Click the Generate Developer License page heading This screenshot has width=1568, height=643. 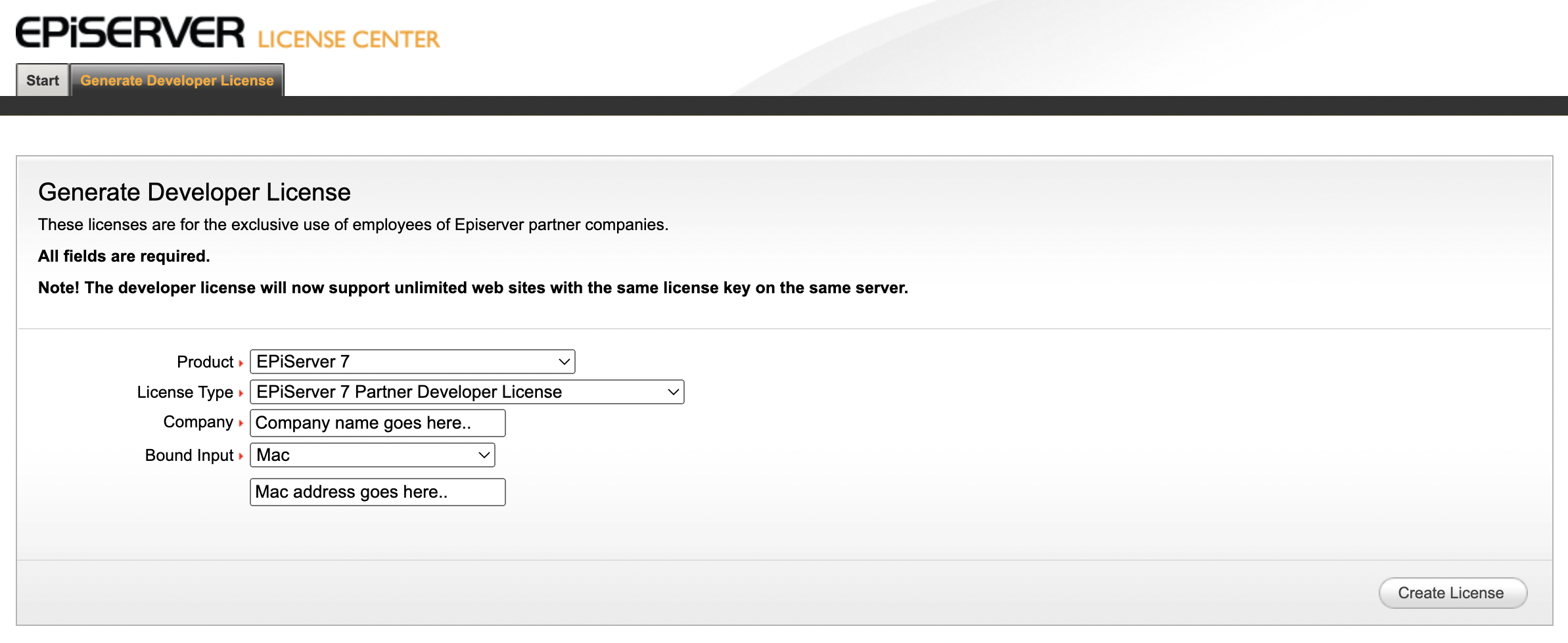coord(195,192)
